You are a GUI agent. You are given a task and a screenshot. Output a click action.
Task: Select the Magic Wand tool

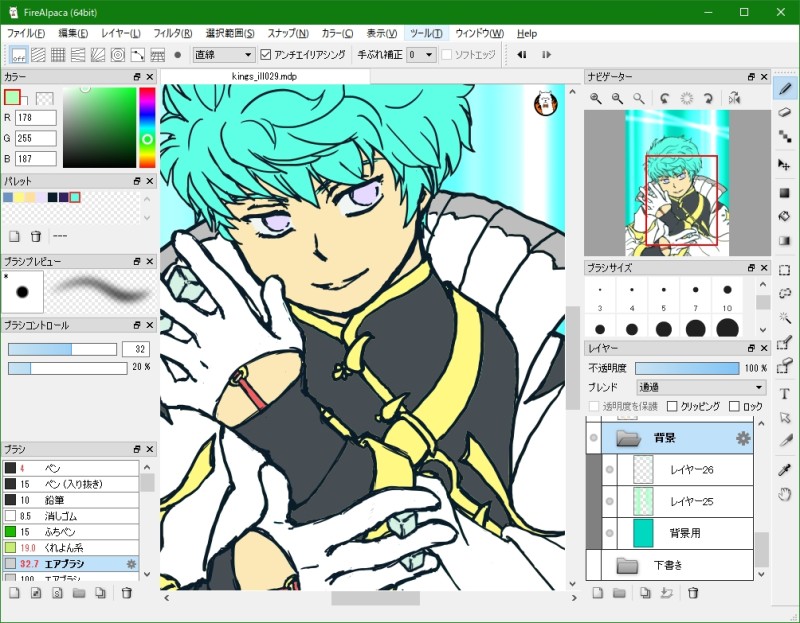pyautogui.click(x=785, y=317)
